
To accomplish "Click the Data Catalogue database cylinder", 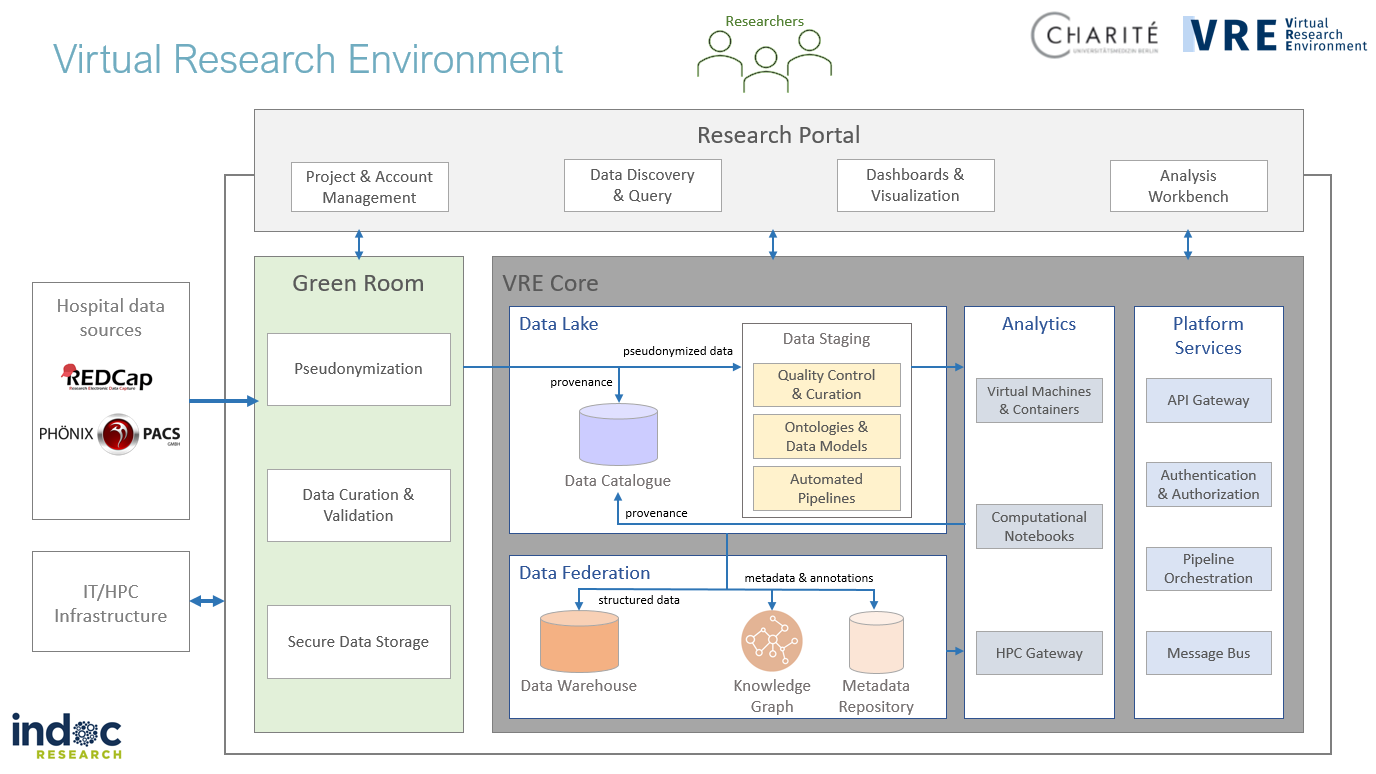I will coord(618,432).
